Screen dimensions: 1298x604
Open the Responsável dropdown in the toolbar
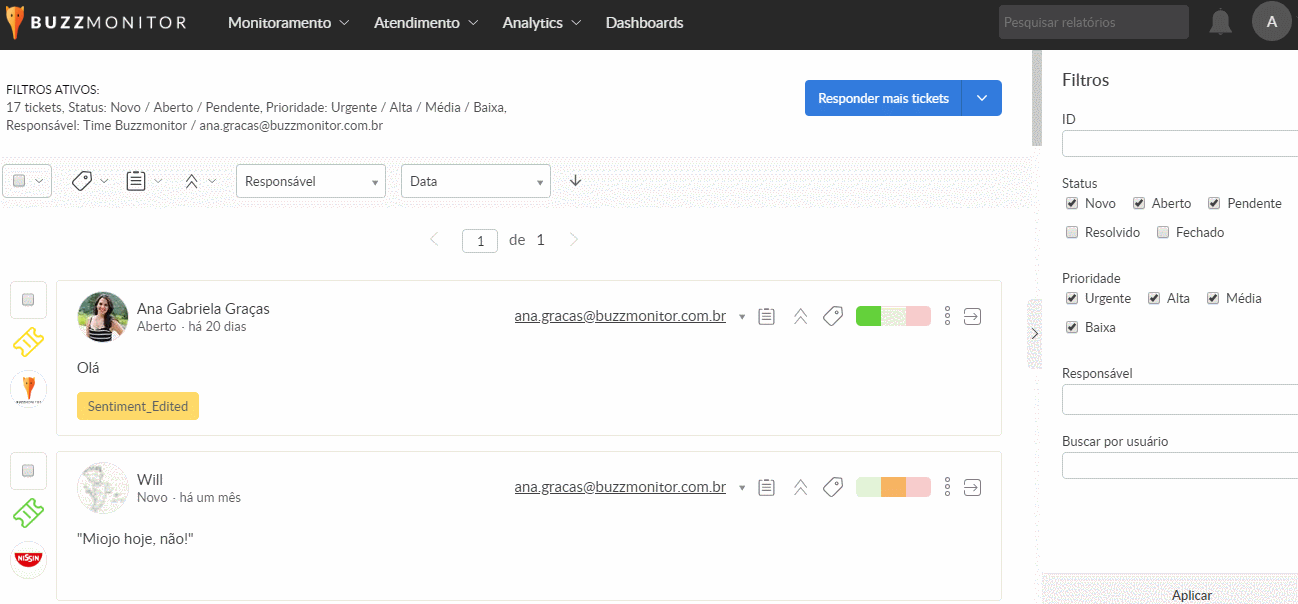[x=310, y=182]
